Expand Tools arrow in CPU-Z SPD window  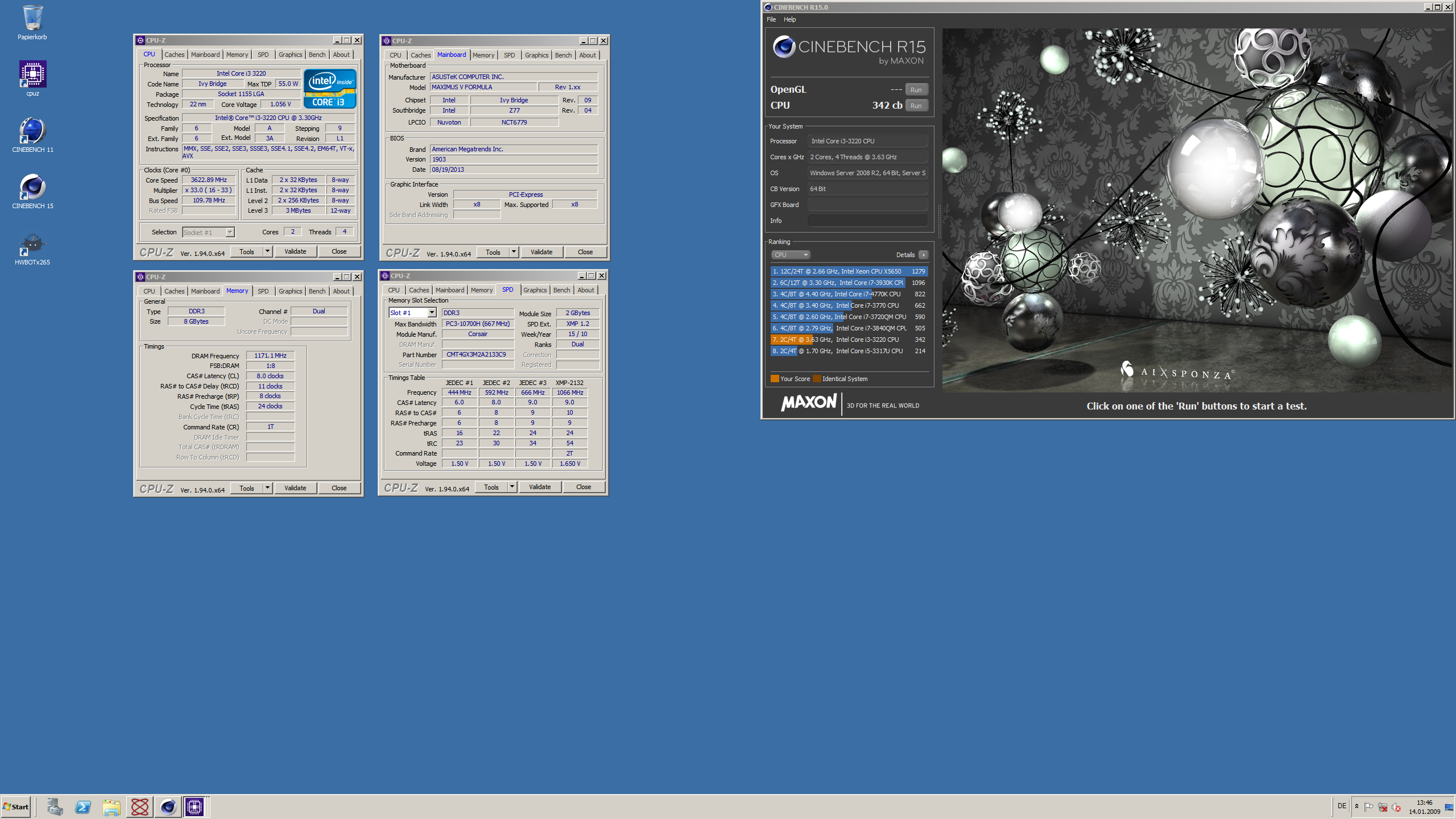point(512,487)
